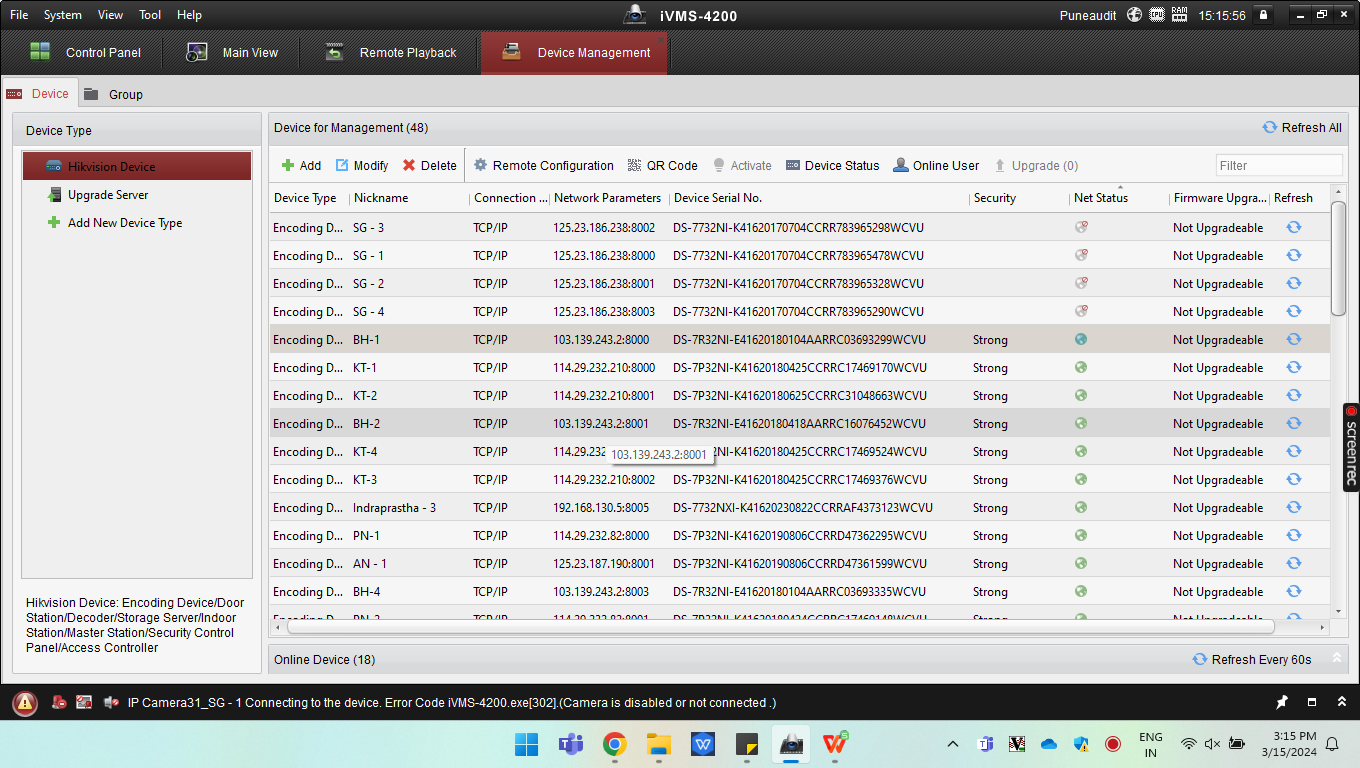
Task: Select the KT-3 device row nickname
Action: coord(365,480)
